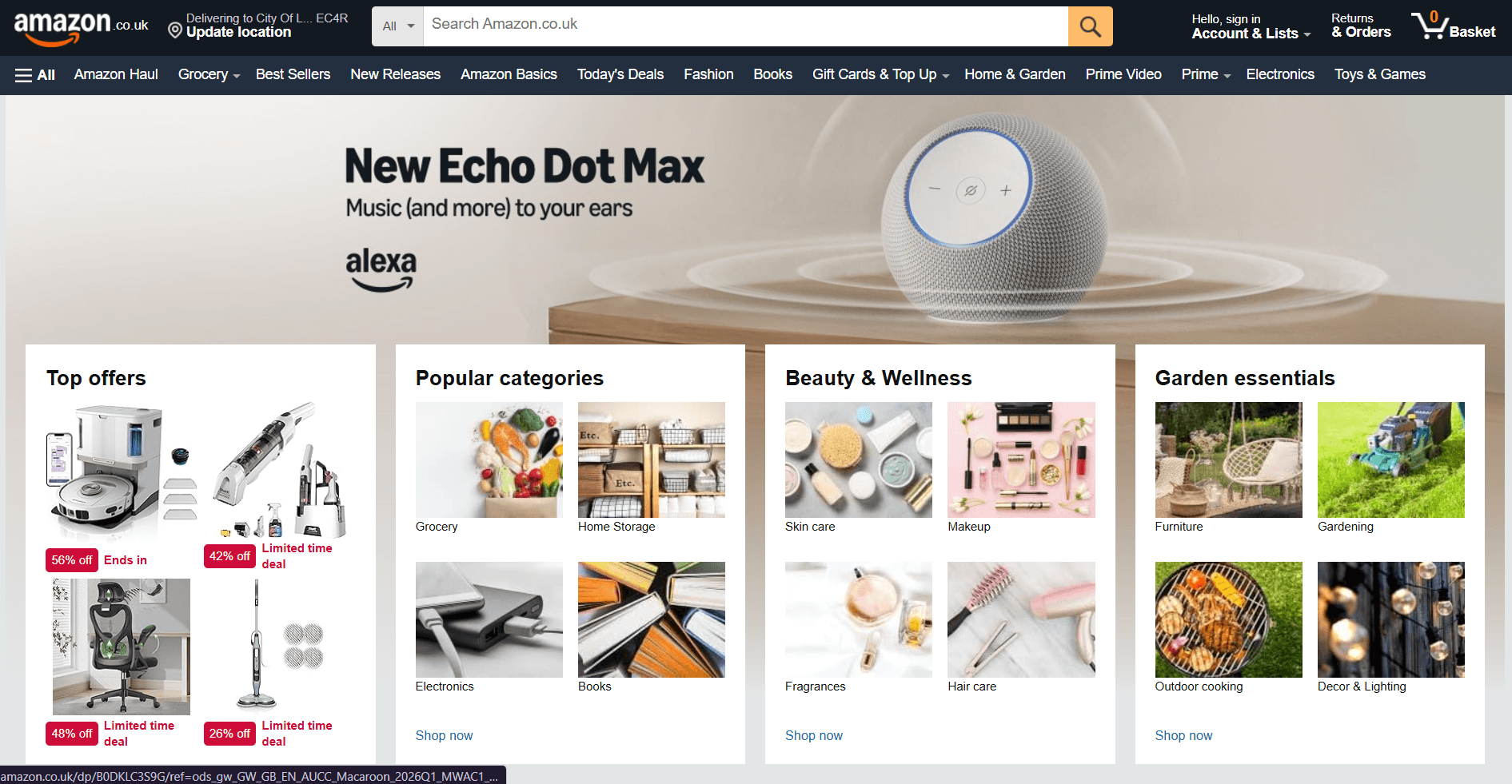Expand the Prime nav dropdown
This screenshot has height=784, width=1512.
pyautogui.click(x=1206, y=74)
